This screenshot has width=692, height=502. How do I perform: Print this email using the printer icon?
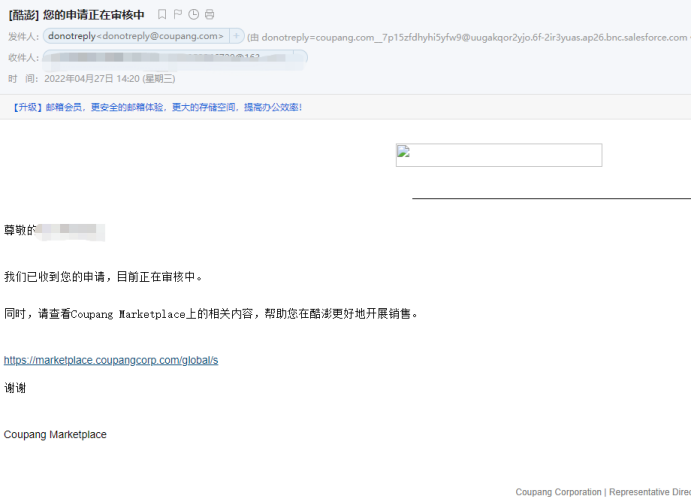coord(210,15)
